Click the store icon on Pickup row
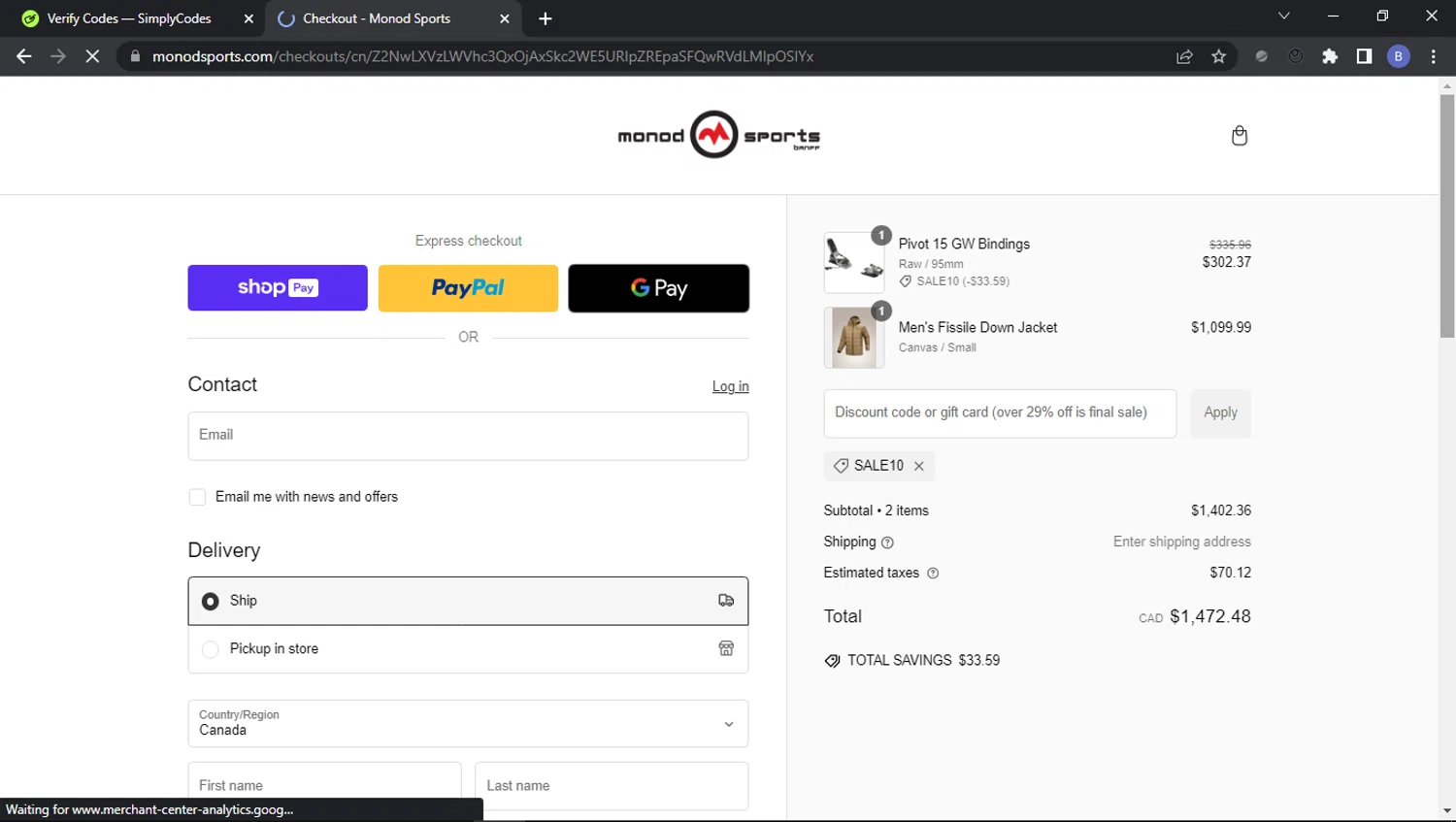Viewport: 1456px width, 822px height. pos(726,648)
